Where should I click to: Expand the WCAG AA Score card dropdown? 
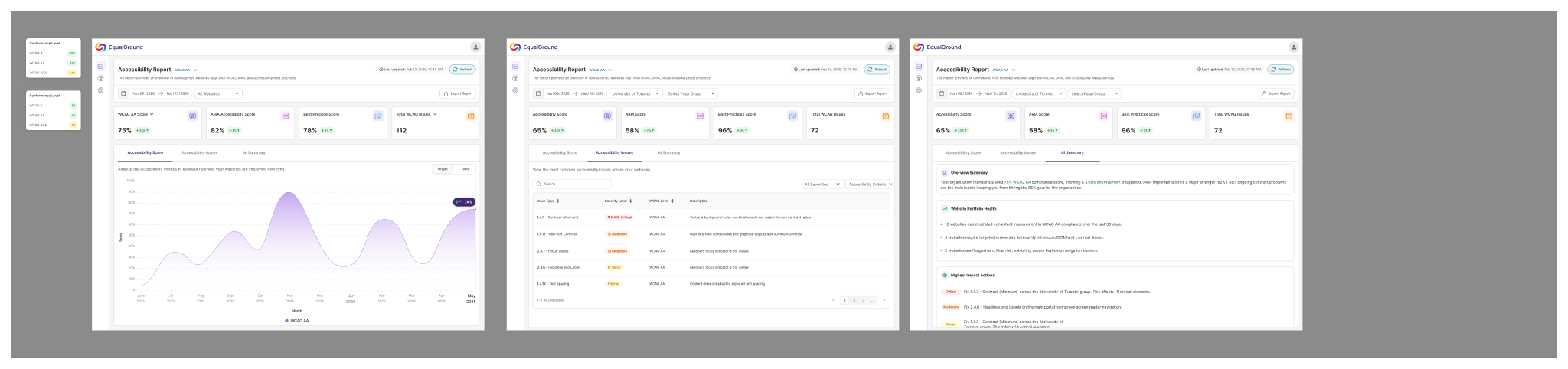(152, 114)
